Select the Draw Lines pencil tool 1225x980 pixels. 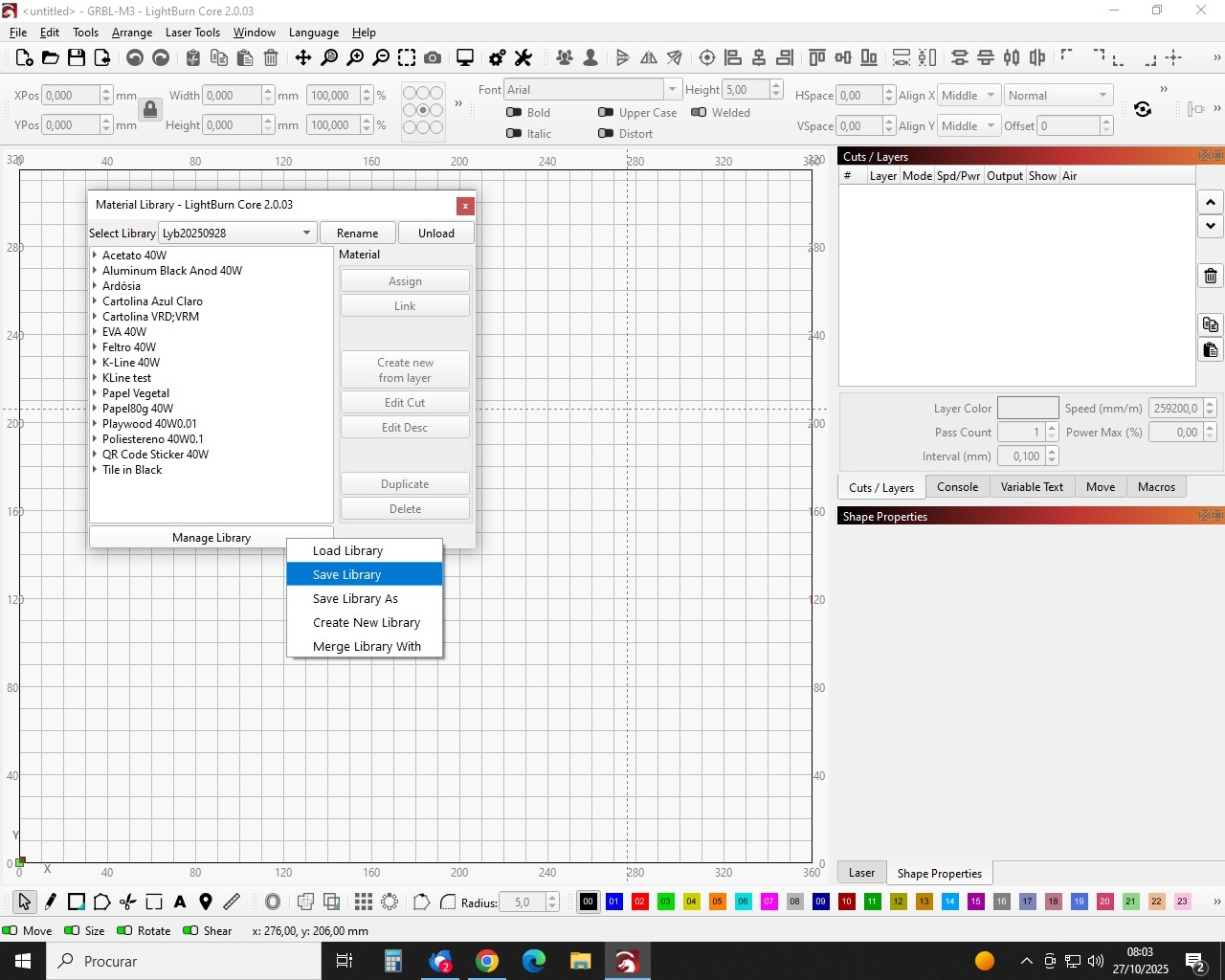click(51, 902)
